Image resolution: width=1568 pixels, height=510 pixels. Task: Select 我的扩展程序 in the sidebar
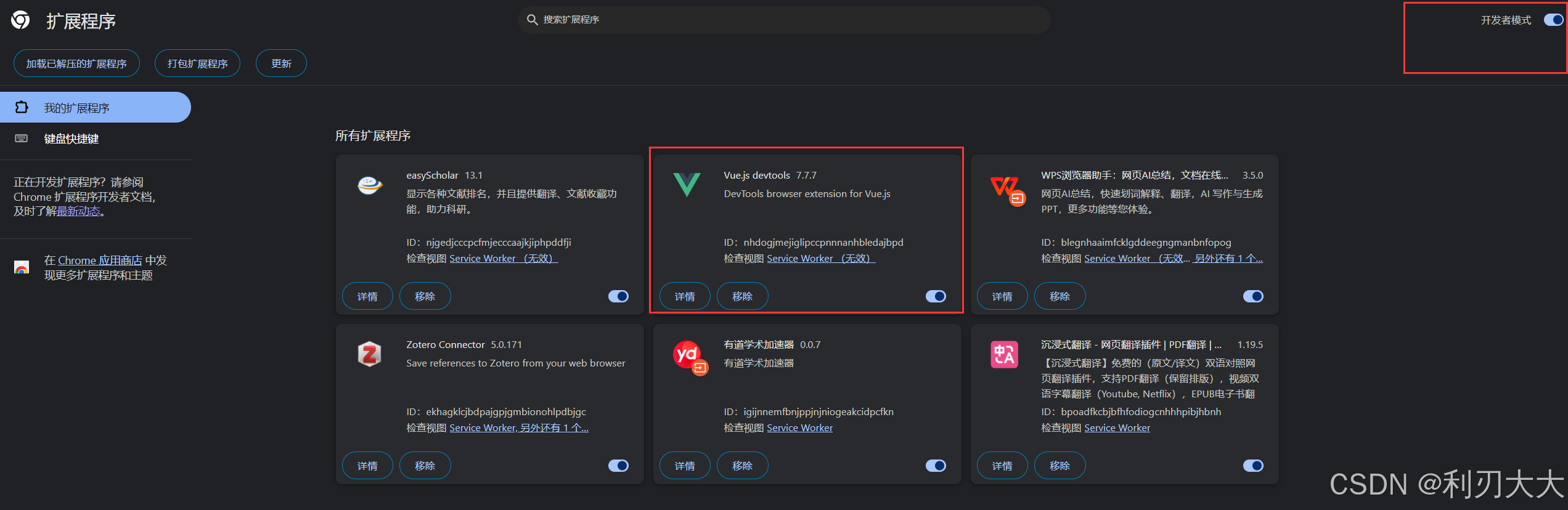(96, 107)
